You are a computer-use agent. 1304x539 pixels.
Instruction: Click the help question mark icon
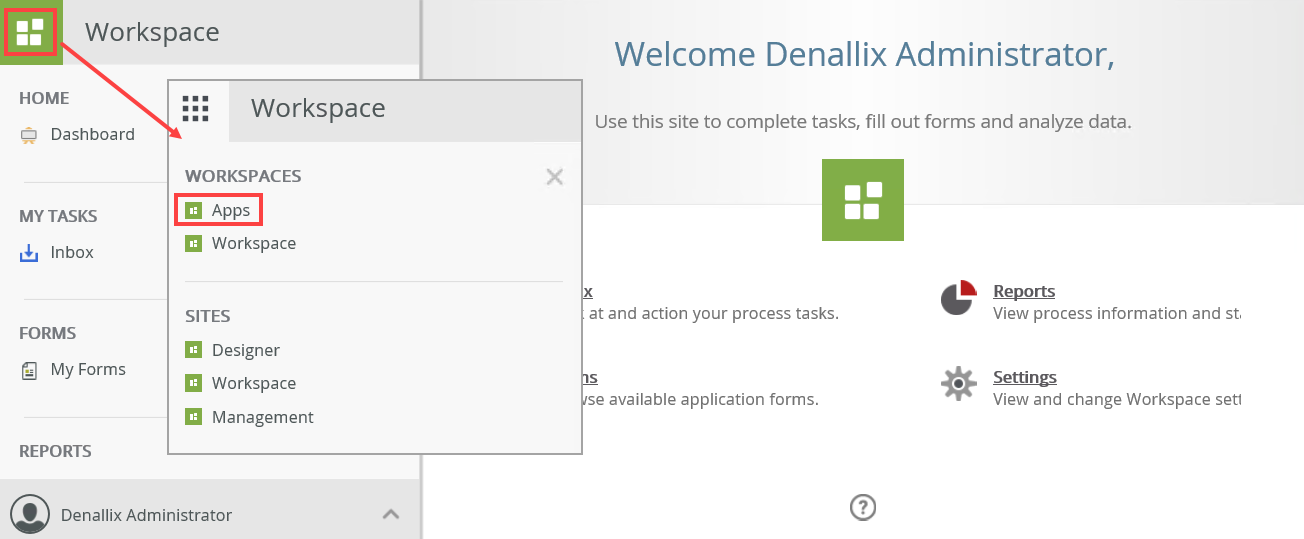pos(862,508)
